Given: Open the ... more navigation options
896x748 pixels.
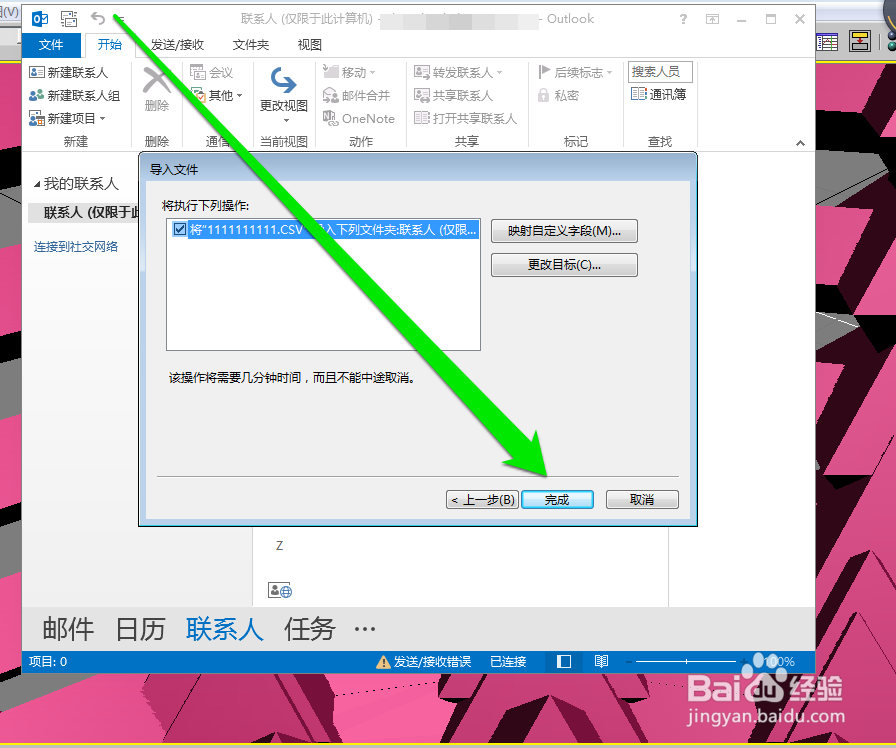Looking at the screenshot, I should [365, 630].
